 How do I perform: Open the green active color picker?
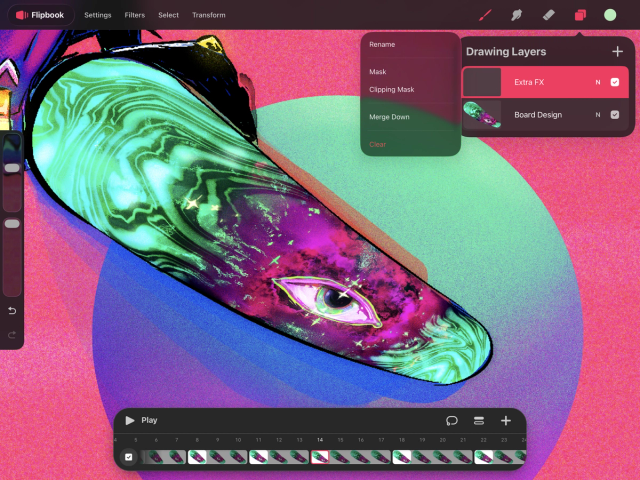tap(610, 15)
